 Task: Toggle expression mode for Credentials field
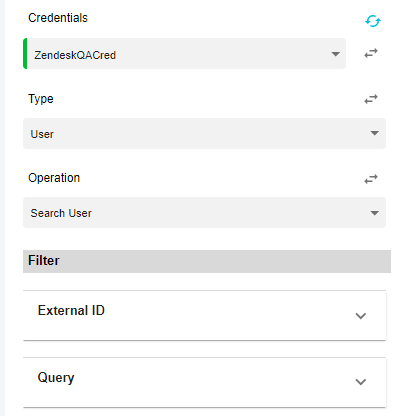371,53
